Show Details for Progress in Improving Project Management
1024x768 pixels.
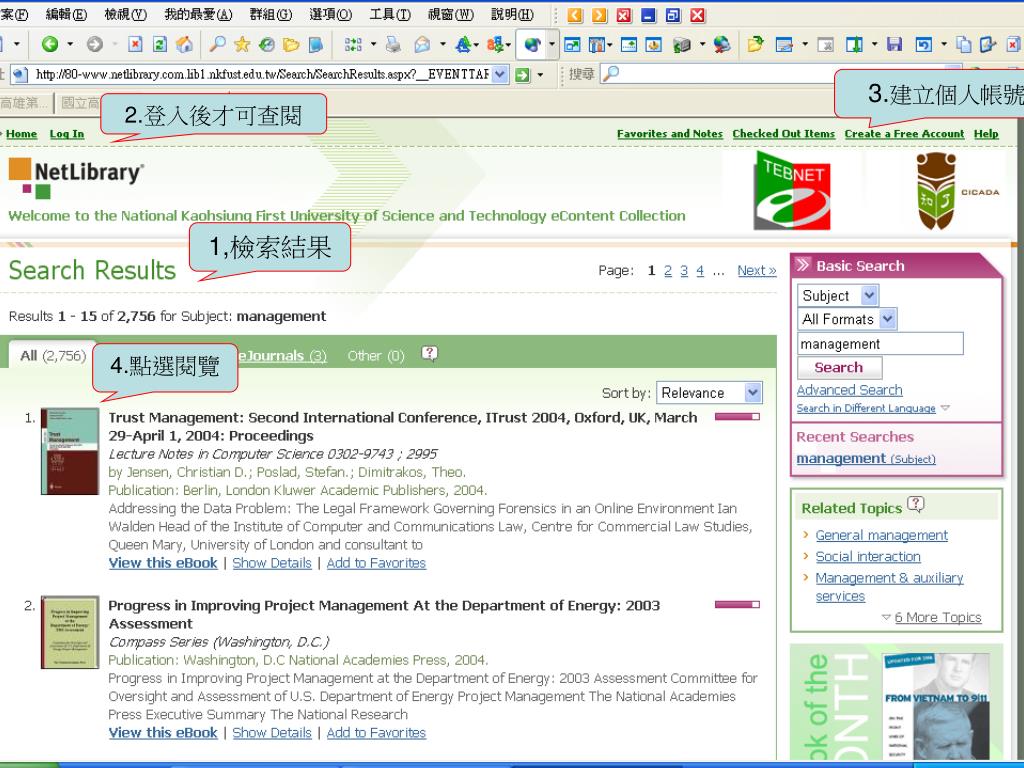click(x=272, y=733)
